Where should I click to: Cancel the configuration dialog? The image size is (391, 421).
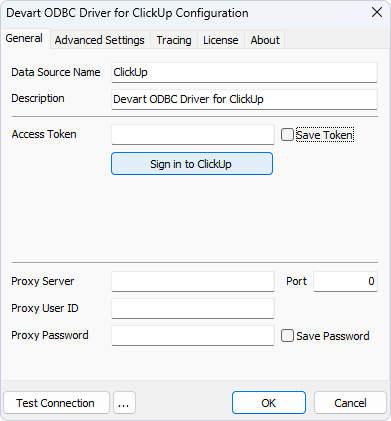350,403
